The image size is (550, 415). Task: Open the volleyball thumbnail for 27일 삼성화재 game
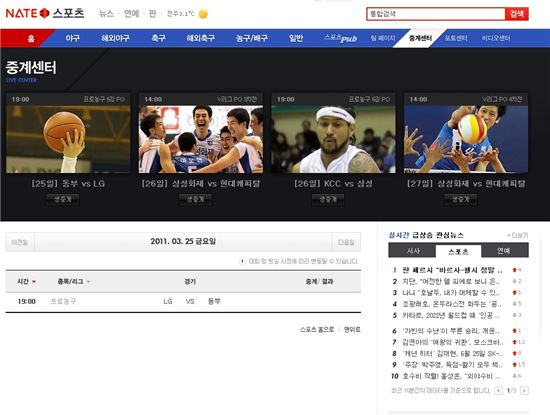pos(466,139)
